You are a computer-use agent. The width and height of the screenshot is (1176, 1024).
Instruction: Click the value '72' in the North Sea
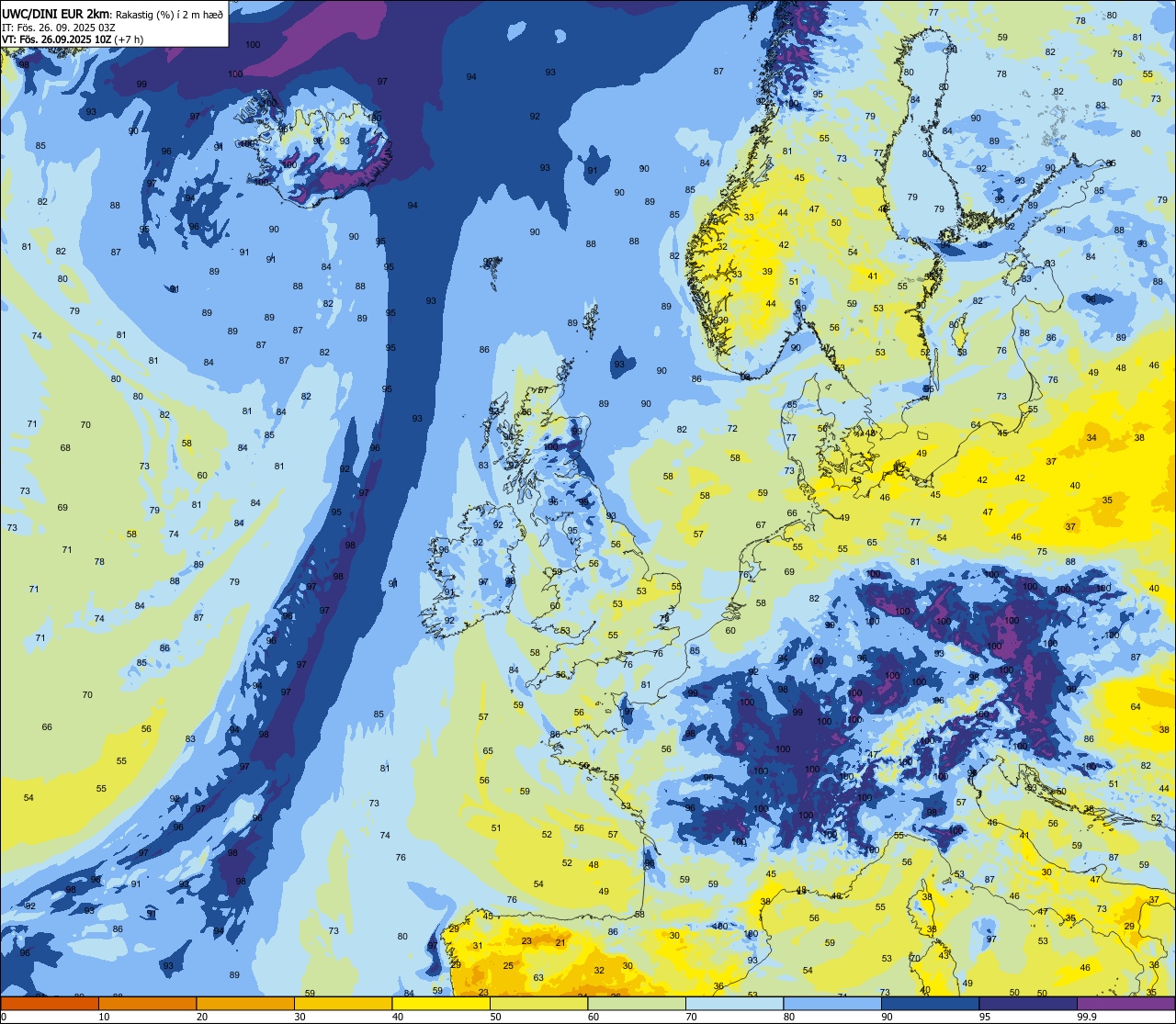tap(732, 429)
